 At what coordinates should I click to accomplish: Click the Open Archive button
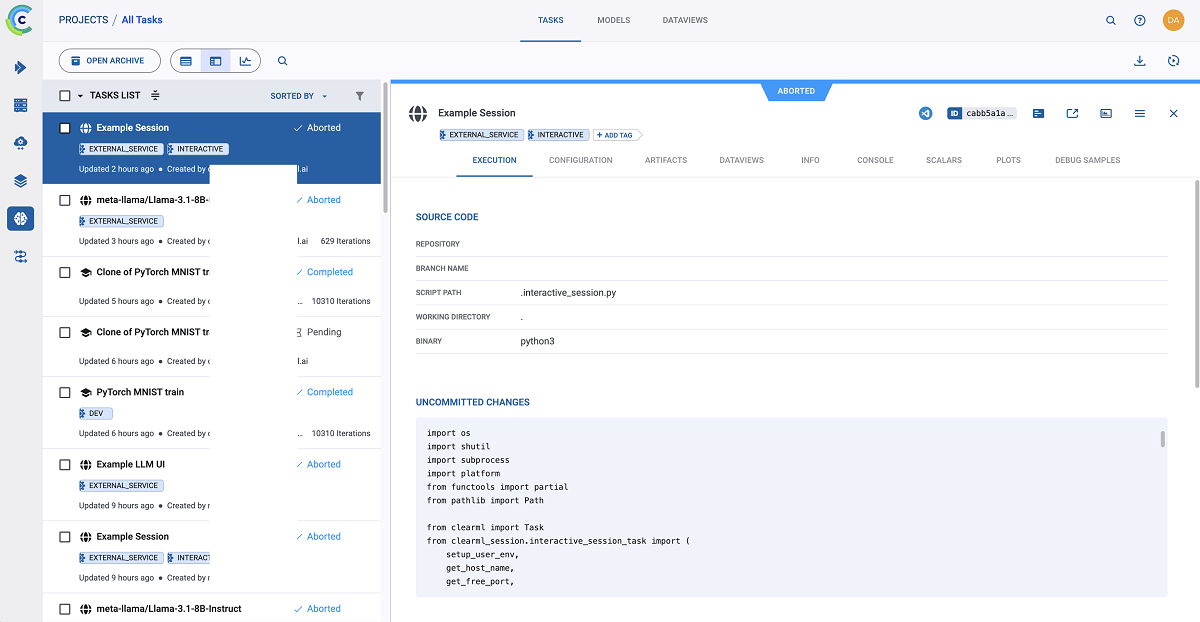click(110, 61)
